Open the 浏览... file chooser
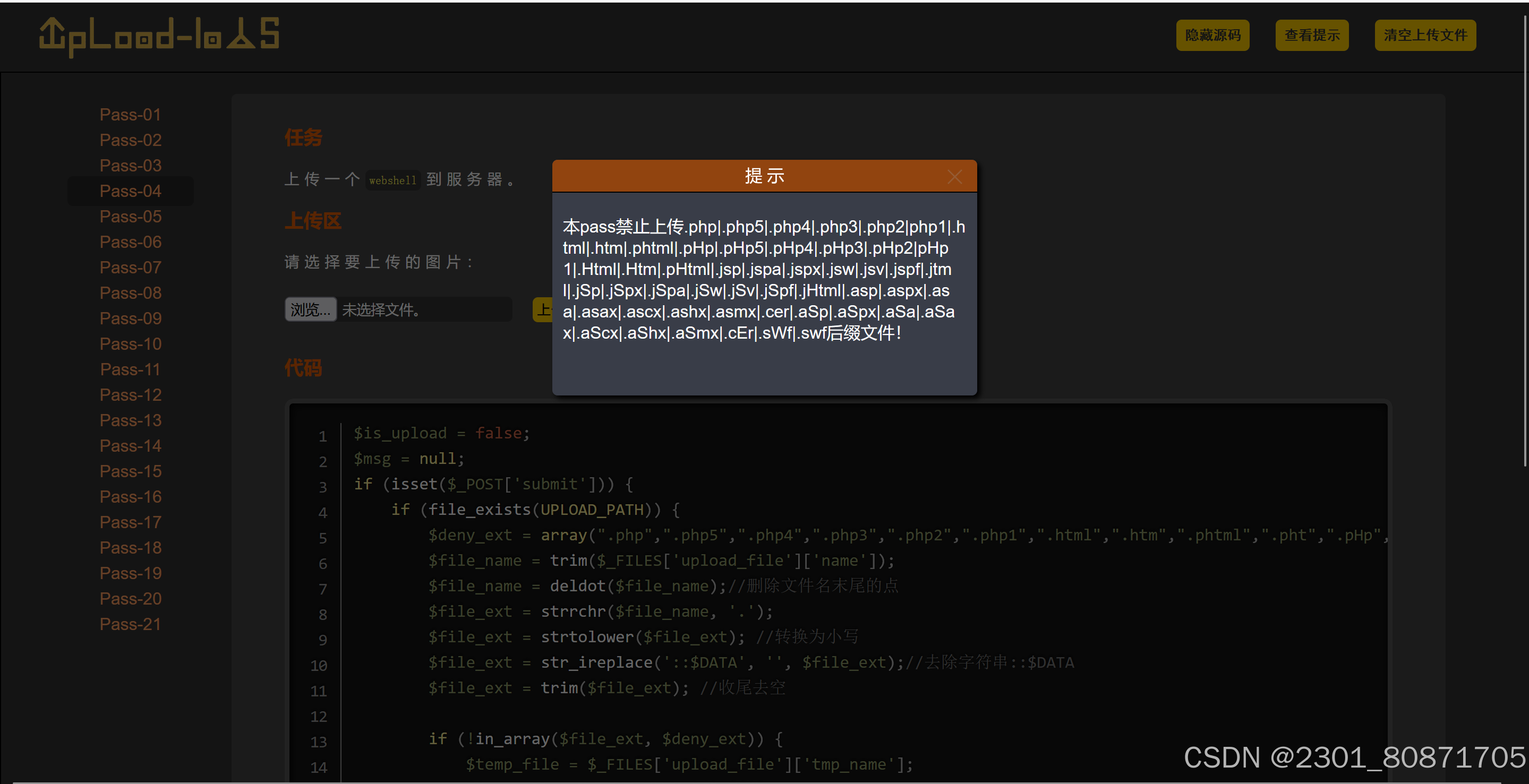This screenshot has height=784, width=1529. click(x=311, y=309)
